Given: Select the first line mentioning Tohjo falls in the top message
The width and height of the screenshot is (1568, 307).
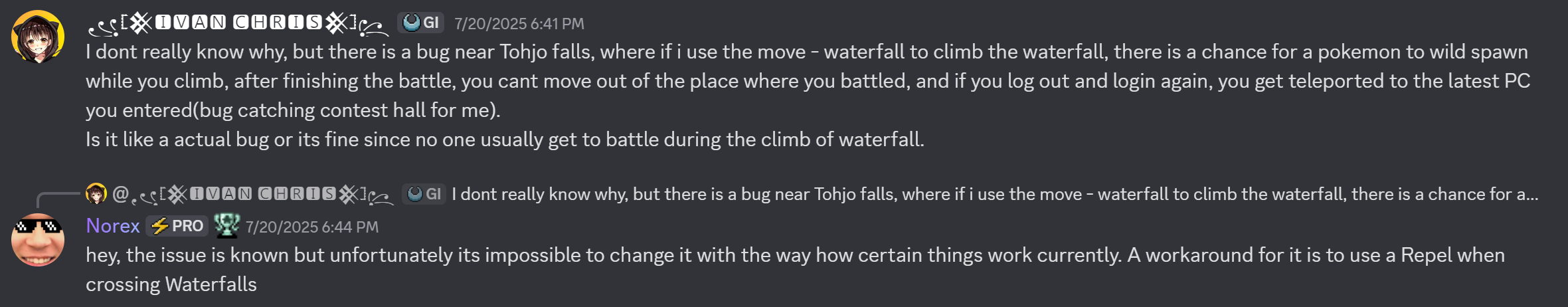Looking at the screenshot, I should [807, 52].
